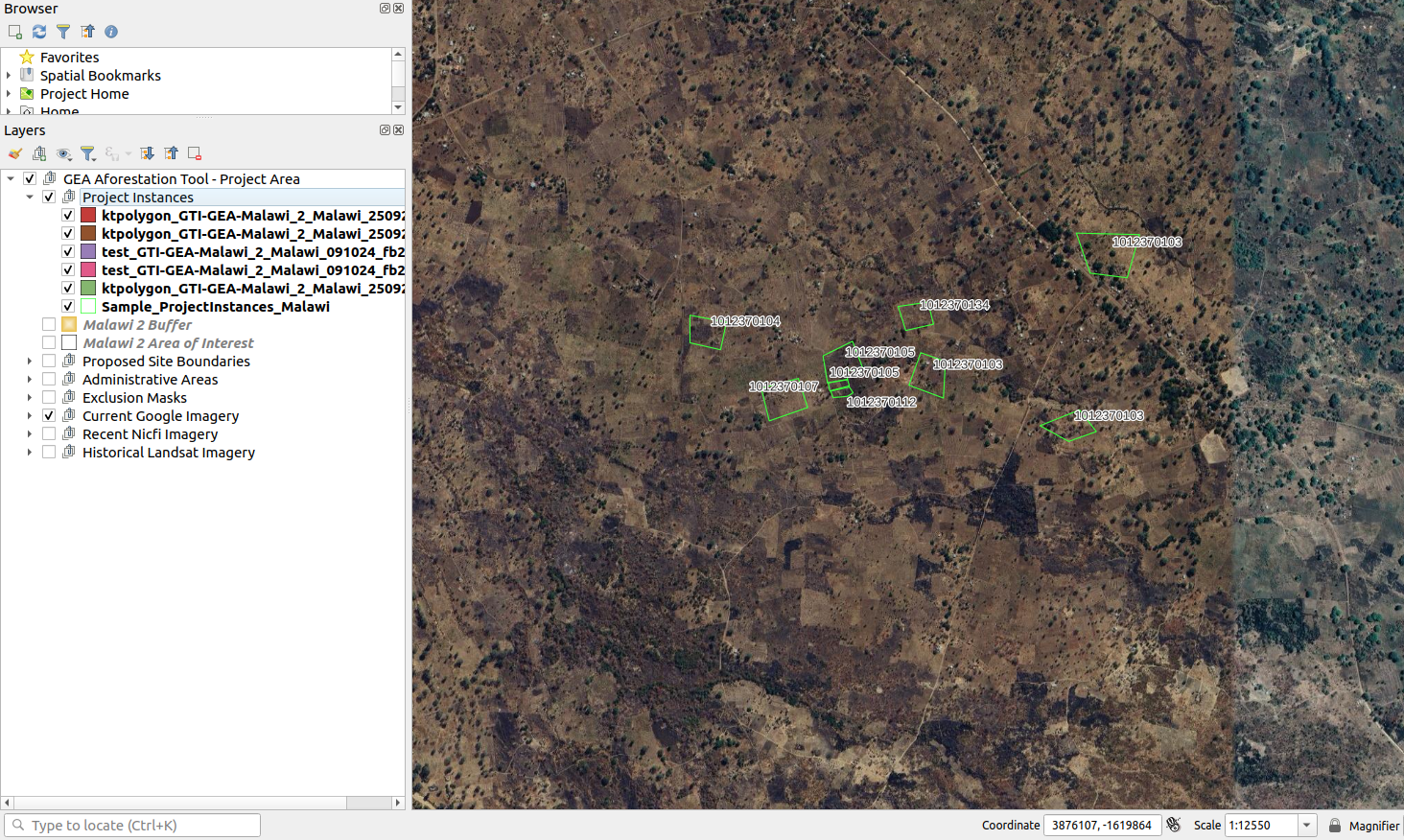
Task: Click Layers panel horizontal scrollbar right arrow
Action: 398,802
